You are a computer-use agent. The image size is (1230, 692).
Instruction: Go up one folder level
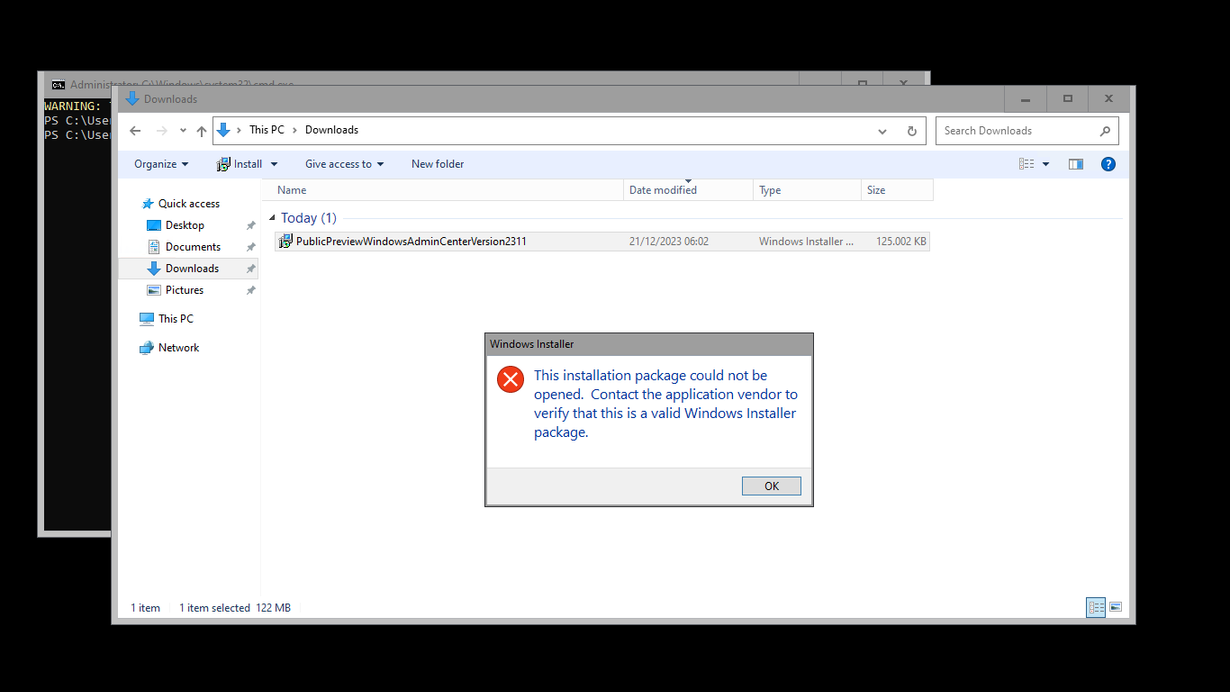201,131
